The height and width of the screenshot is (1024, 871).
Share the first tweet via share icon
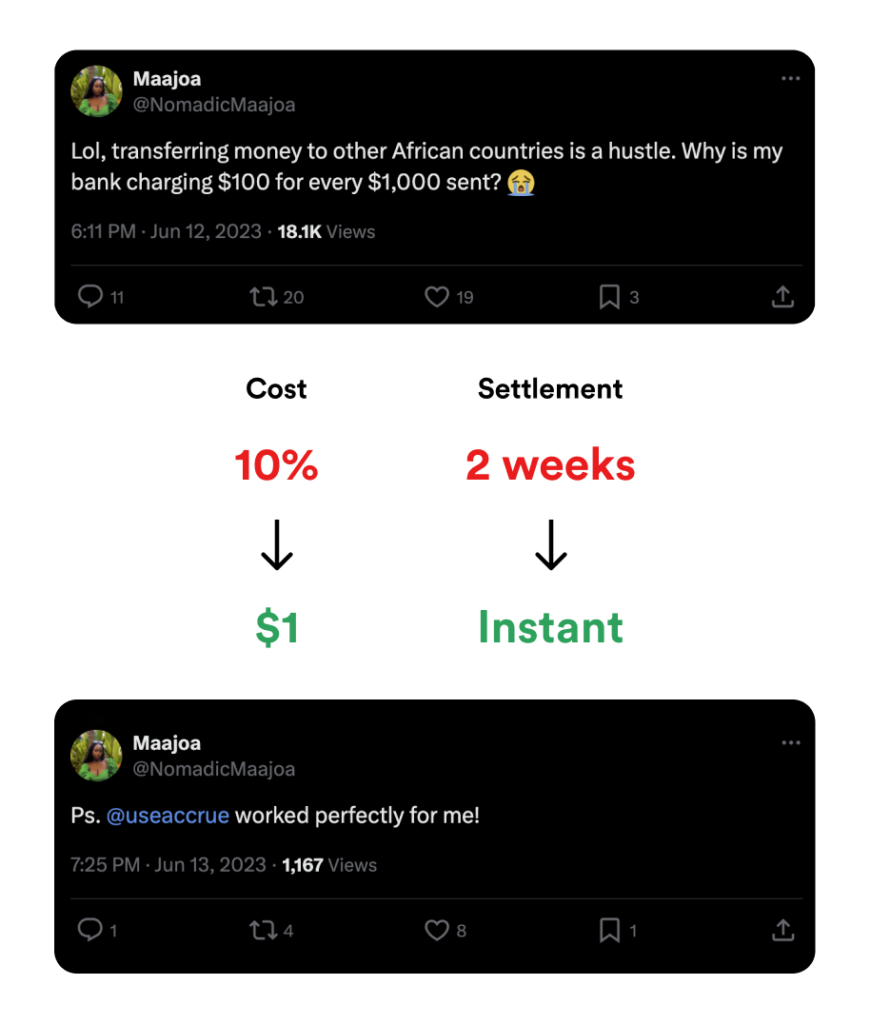pos(783,297)
